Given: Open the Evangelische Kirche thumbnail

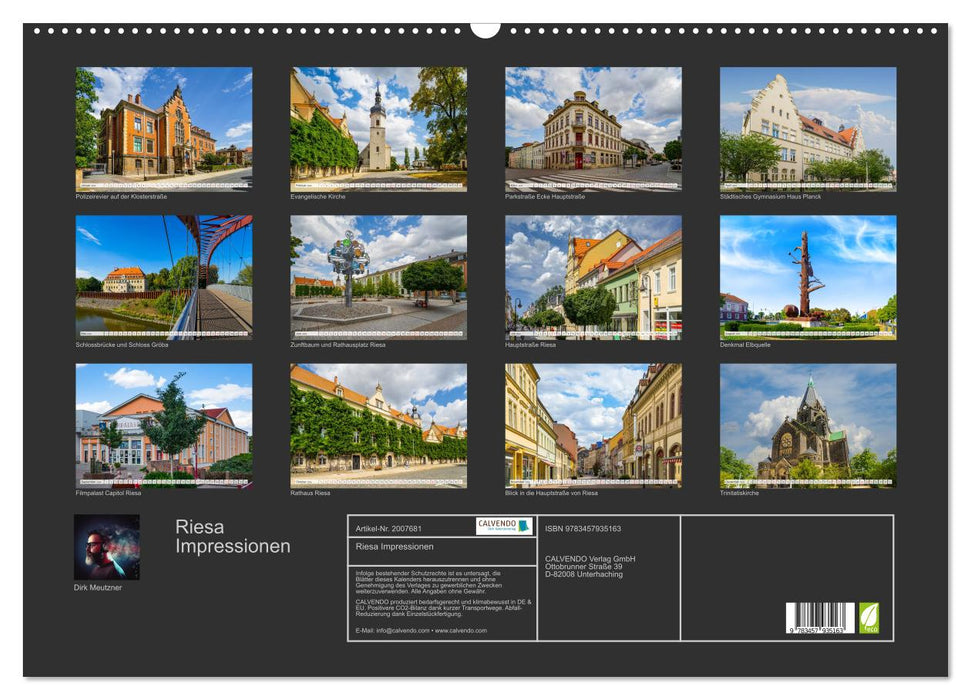Looking at the screenshot, I should pyautogui.click(x=380, y=130).
